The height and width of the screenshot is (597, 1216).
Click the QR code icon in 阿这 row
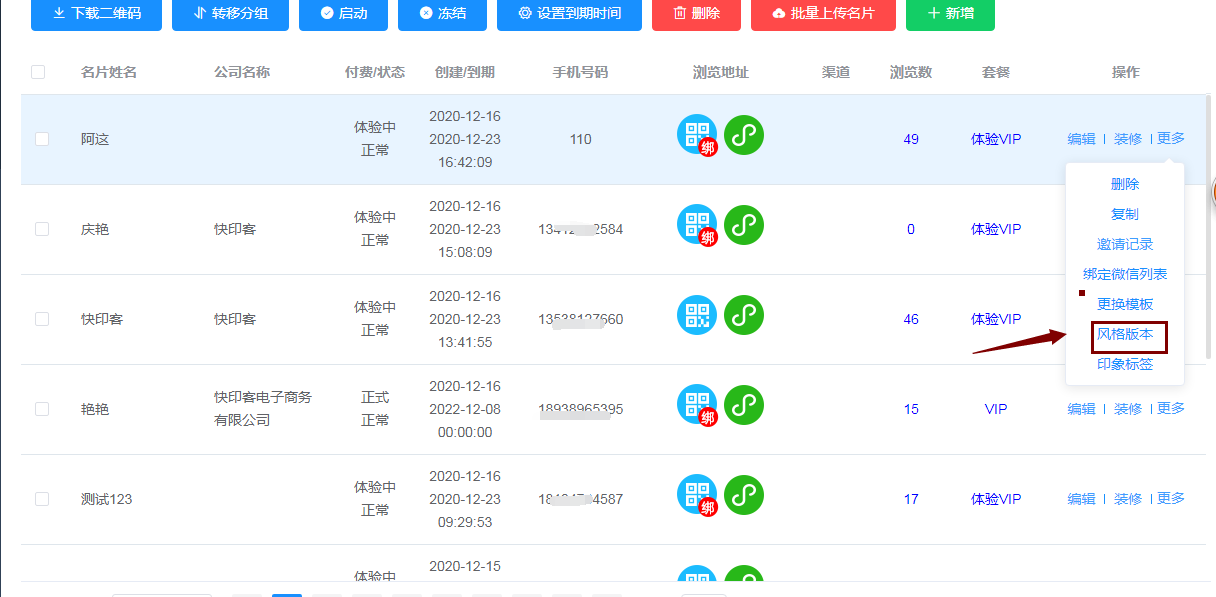[x=696, y=134]
